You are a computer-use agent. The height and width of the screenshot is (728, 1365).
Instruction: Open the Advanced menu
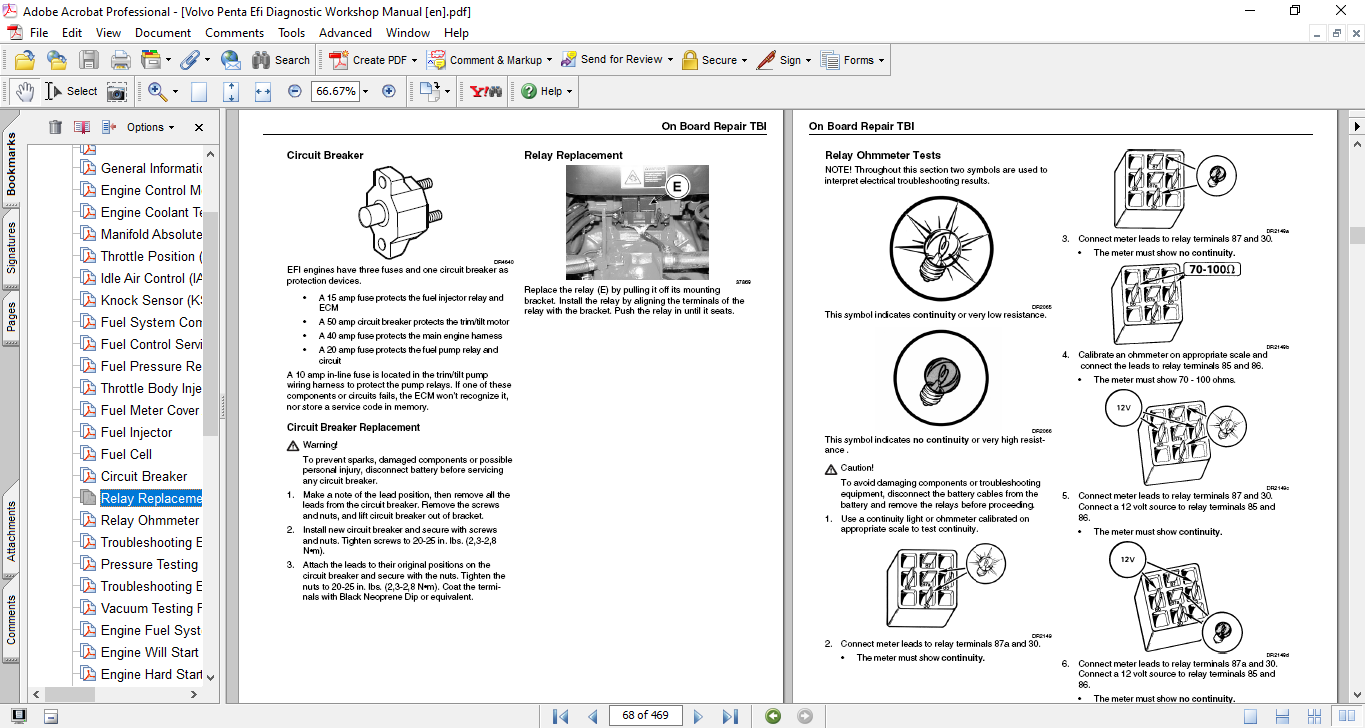pos(345,33)
